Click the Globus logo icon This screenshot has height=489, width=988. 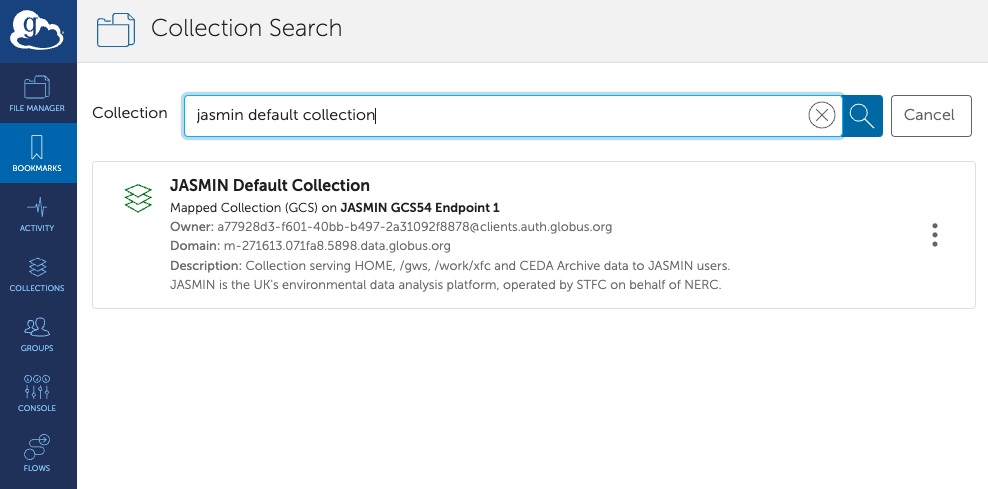click(37, 30)
